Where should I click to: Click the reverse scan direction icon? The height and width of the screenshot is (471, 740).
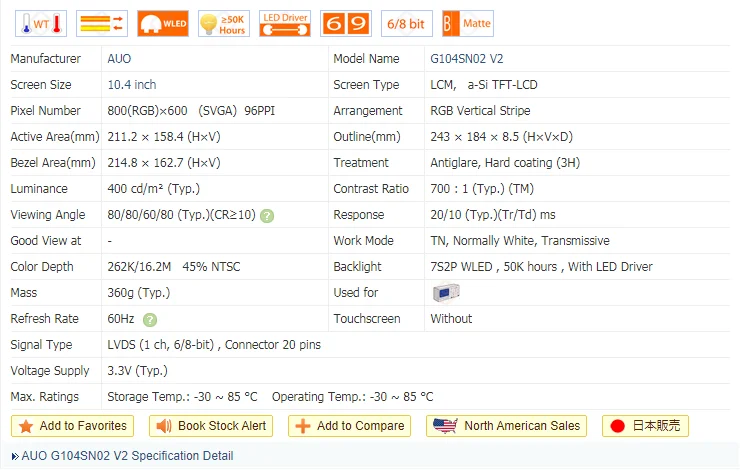(x=102, y=24)
